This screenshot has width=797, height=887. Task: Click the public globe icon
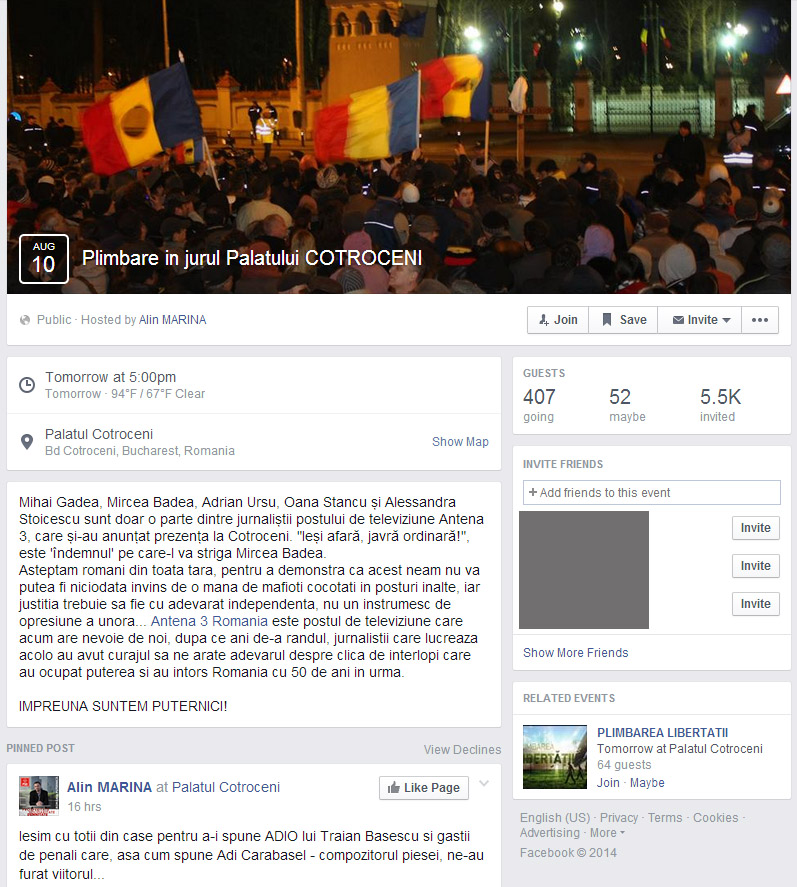[x=25, y=320]
